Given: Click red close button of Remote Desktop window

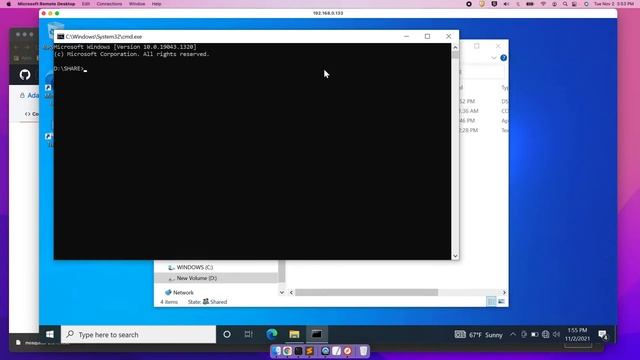Looking at the screenshot, I should pyautogui.click(x=44, y=13).
